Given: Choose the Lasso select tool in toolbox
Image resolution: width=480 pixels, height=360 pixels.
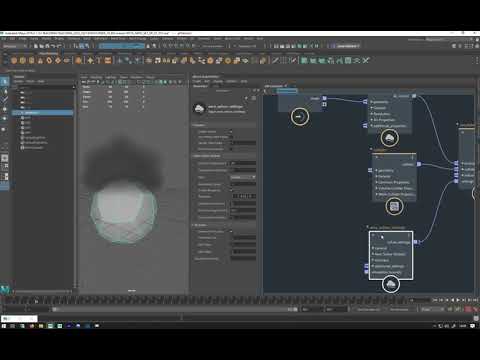Looking at the screenshot, I should point(5,91).
